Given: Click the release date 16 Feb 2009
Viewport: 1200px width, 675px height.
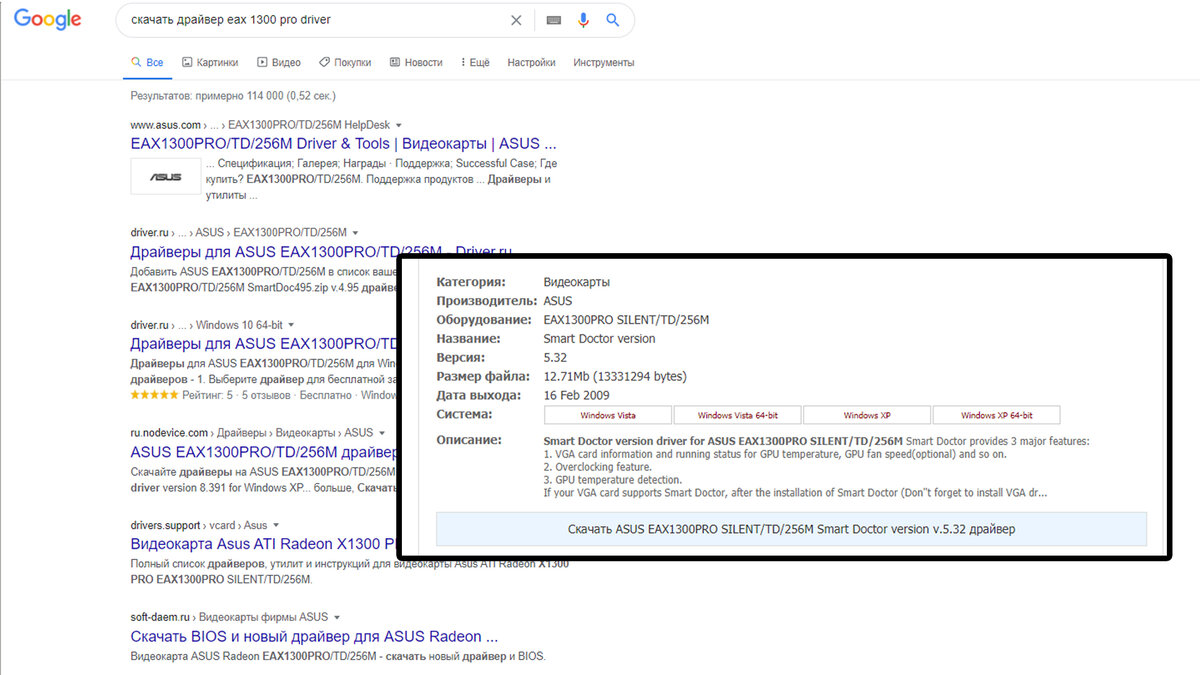Looking at the screenshot, I should click(576, 396).
